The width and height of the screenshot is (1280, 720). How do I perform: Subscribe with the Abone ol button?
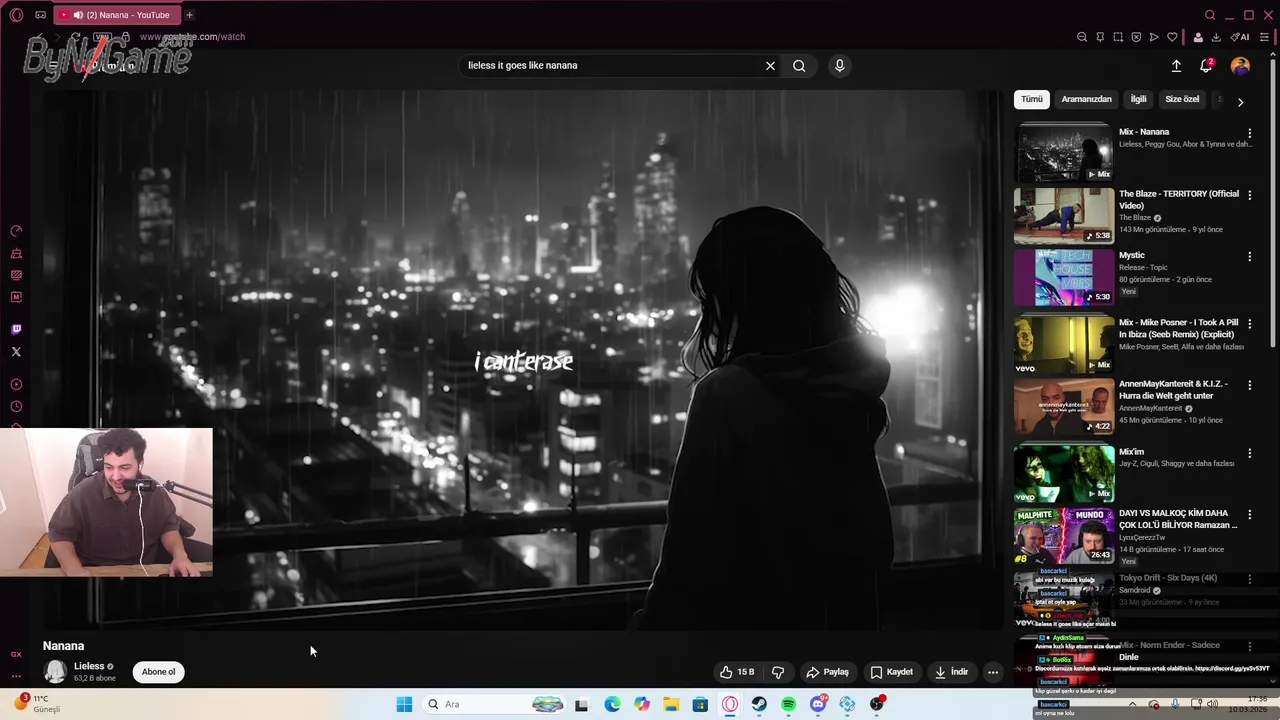tap(158, 672)
